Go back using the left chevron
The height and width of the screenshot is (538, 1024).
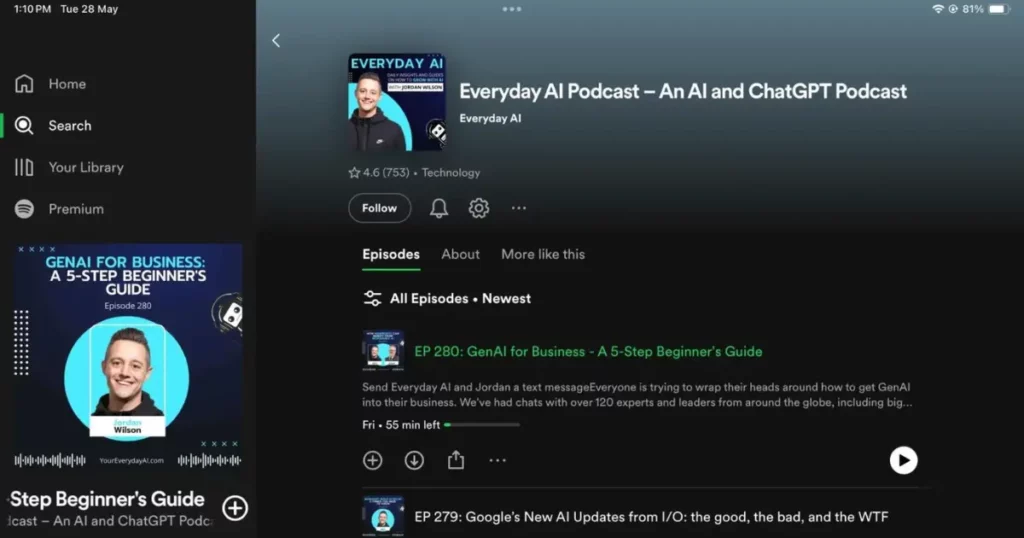point(276,40)
